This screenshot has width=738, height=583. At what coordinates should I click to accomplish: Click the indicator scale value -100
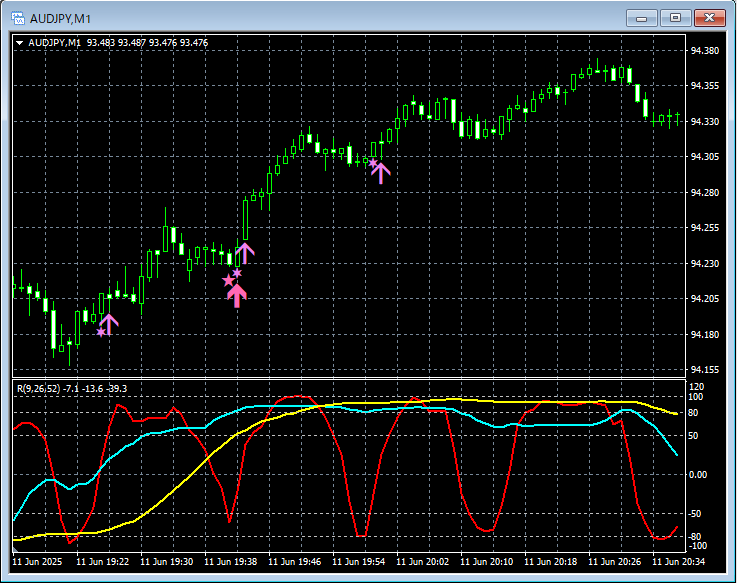point(698,546)
